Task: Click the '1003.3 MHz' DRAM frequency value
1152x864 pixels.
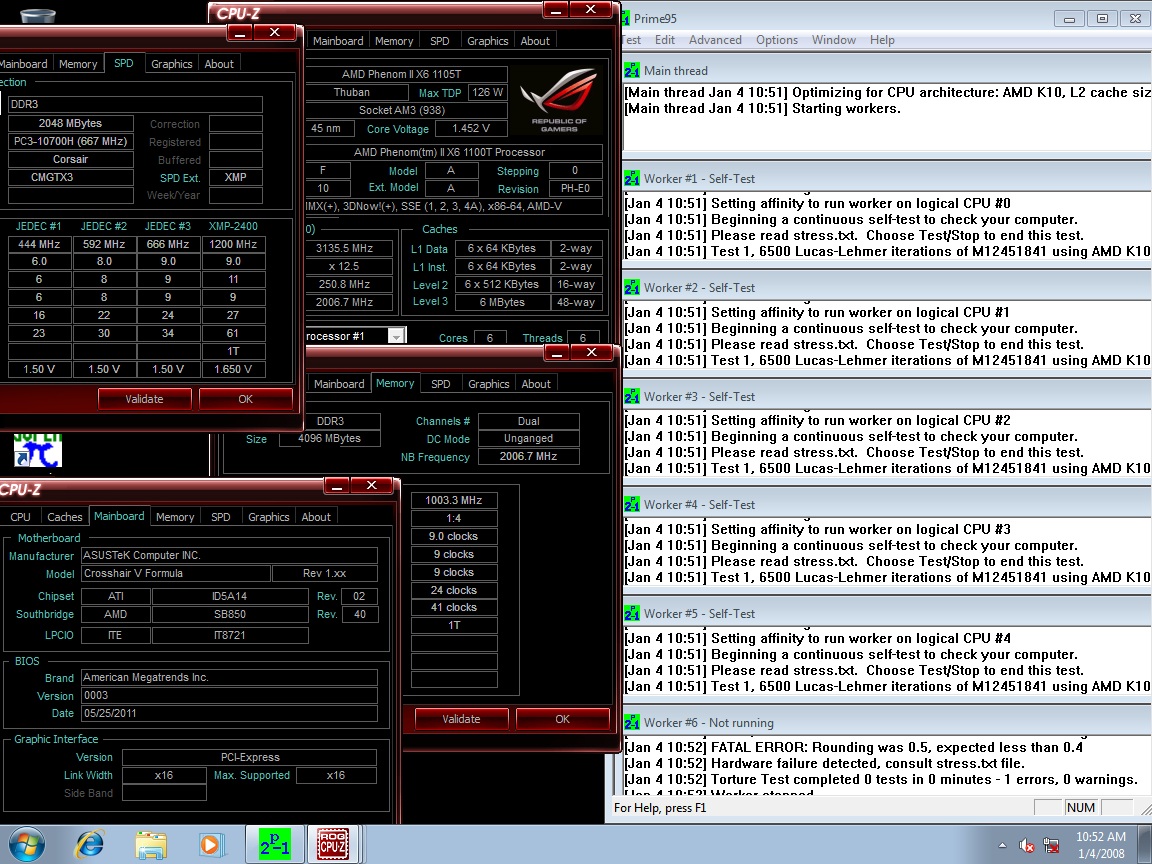Action: coord(454,500)
